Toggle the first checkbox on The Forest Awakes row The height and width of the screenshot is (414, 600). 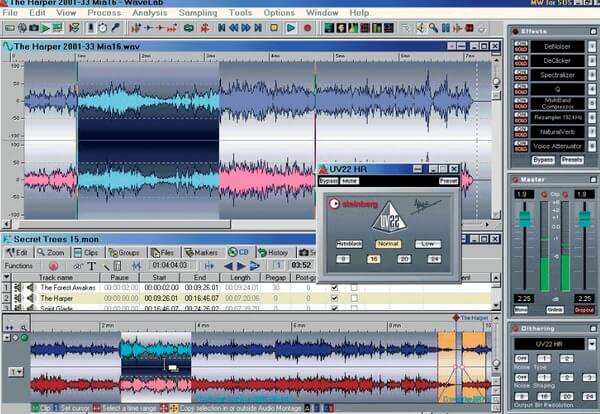click(x=334, y=287)
